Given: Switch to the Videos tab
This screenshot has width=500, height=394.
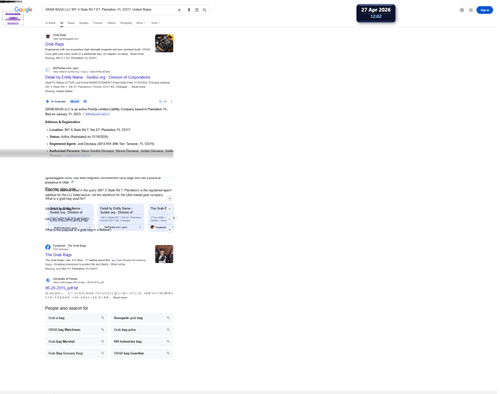Looking at the screenshot, I should point(111,23).
